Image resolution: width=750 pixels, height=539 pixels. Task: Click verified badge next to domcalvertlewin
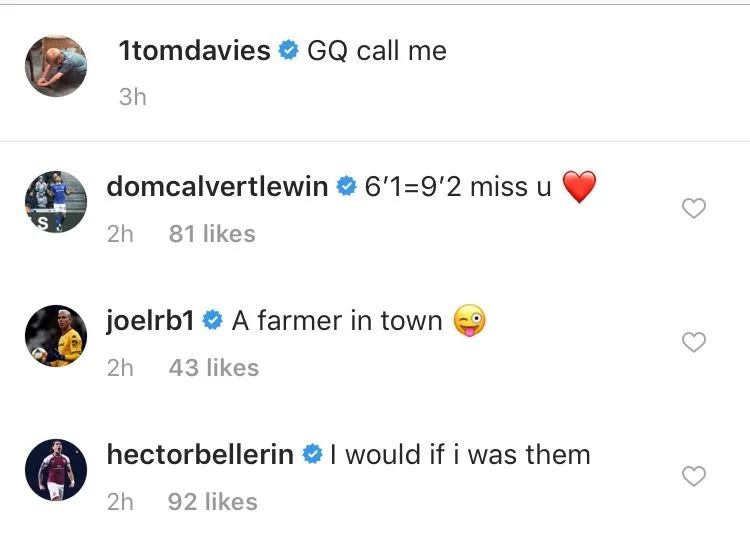tap(346, 187)
